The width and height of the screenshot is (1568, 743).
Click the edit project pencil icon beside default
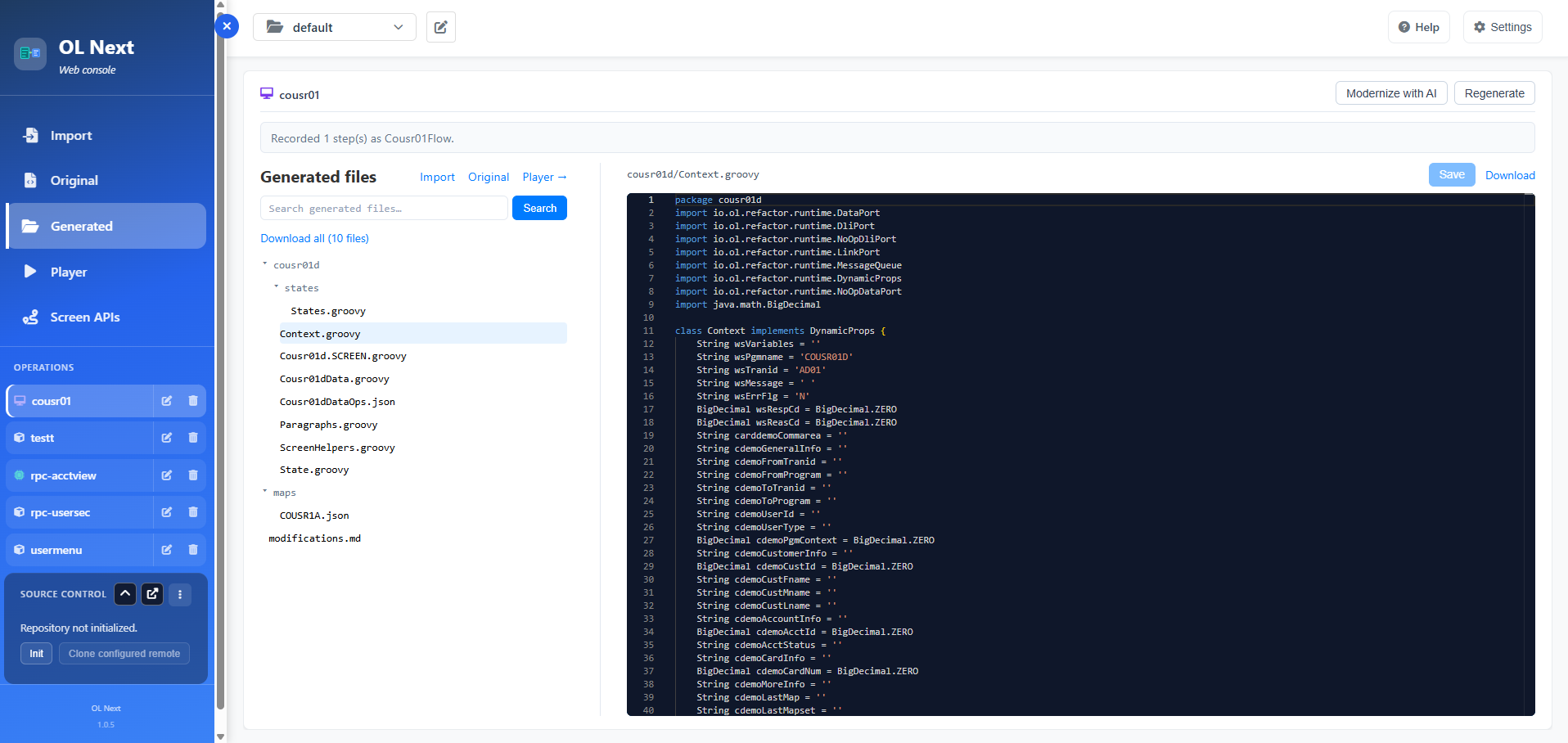440,27
